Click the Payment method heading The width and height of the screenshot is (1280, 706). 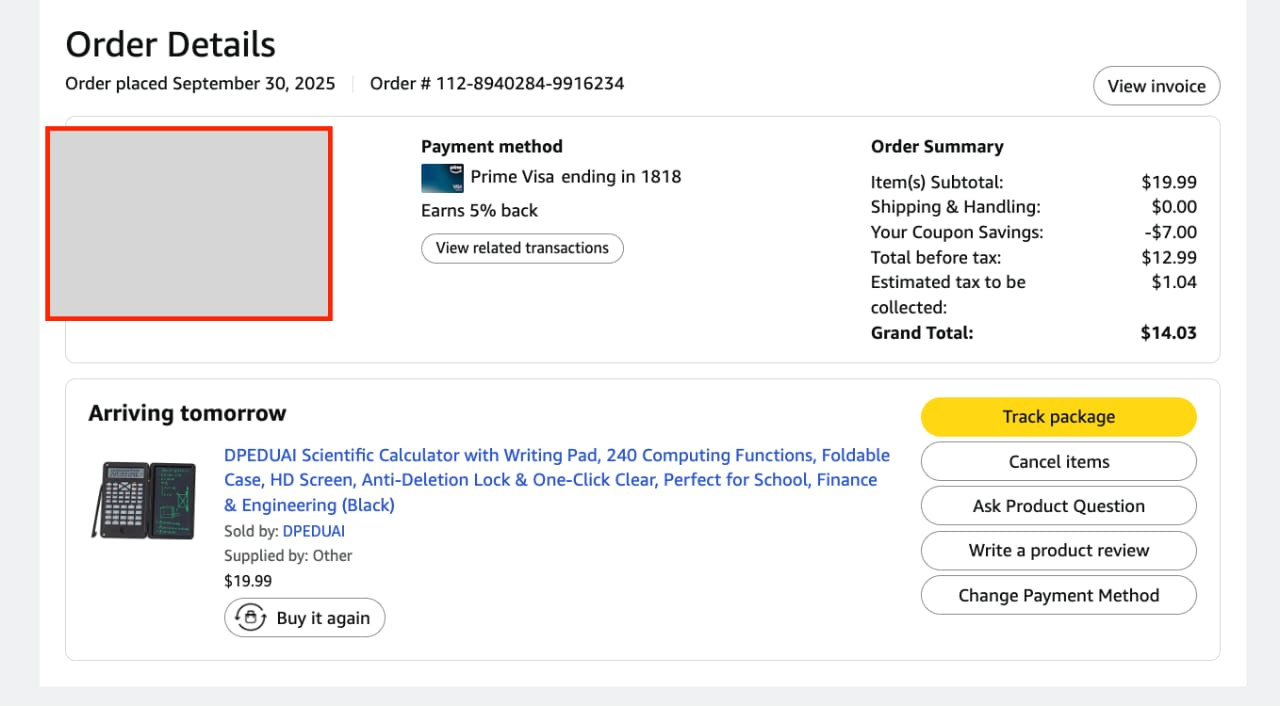492,146
